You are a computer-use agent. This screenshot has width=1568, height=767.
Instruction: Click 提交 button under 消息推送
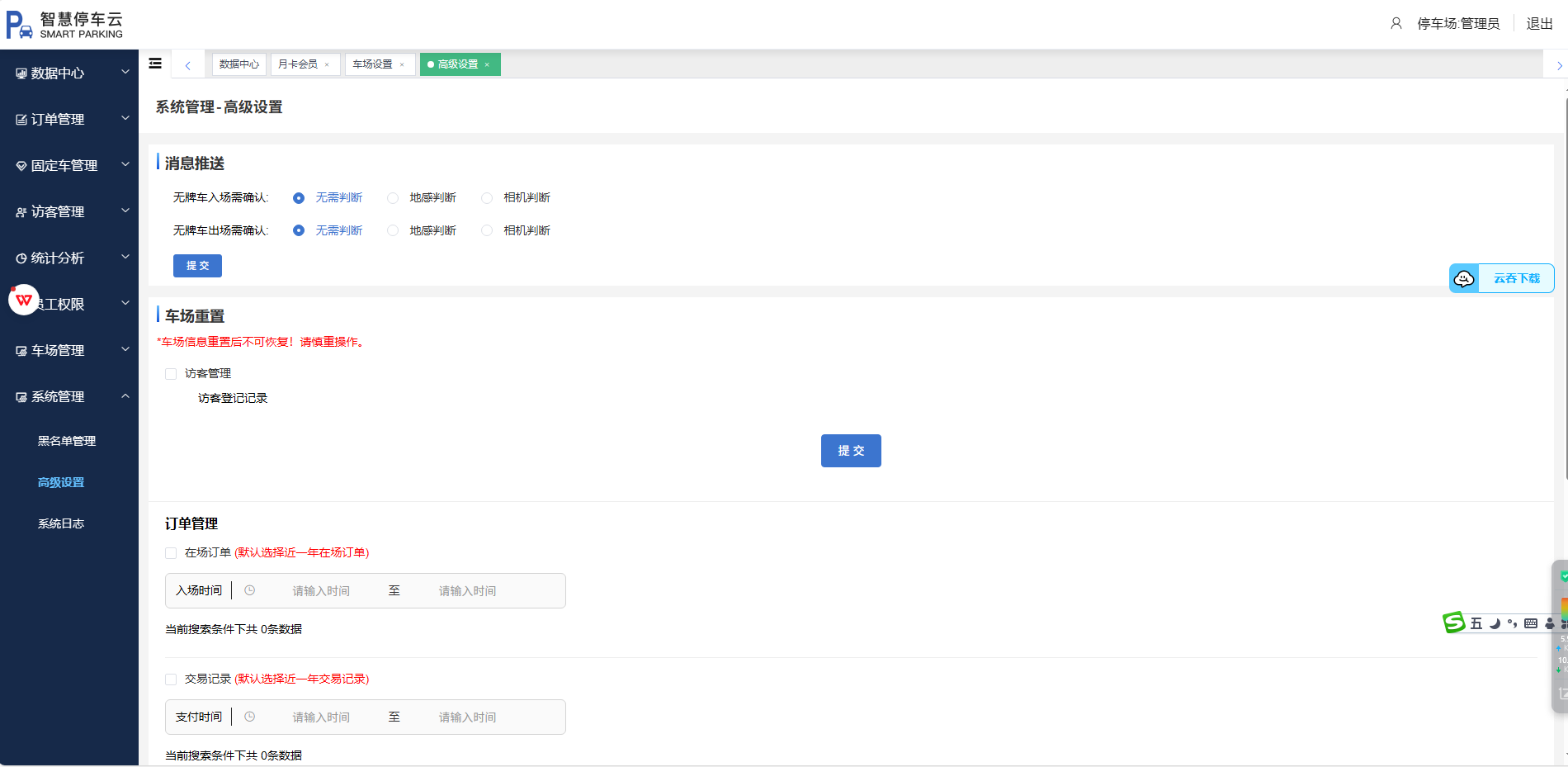[197, 266]
